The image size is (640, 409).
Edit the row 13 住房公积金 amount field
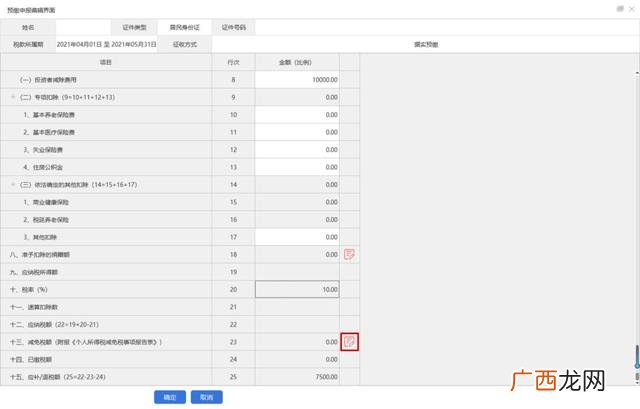click(x=297, y=167)
